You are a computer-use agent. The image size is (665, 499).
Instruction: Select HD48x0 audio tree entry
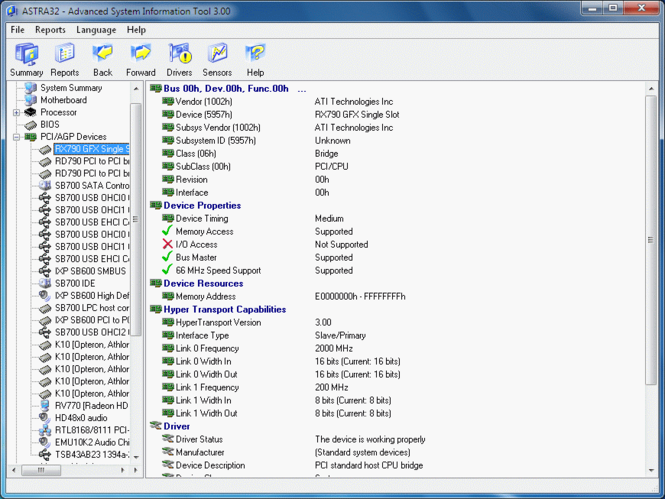pos(81,418)
